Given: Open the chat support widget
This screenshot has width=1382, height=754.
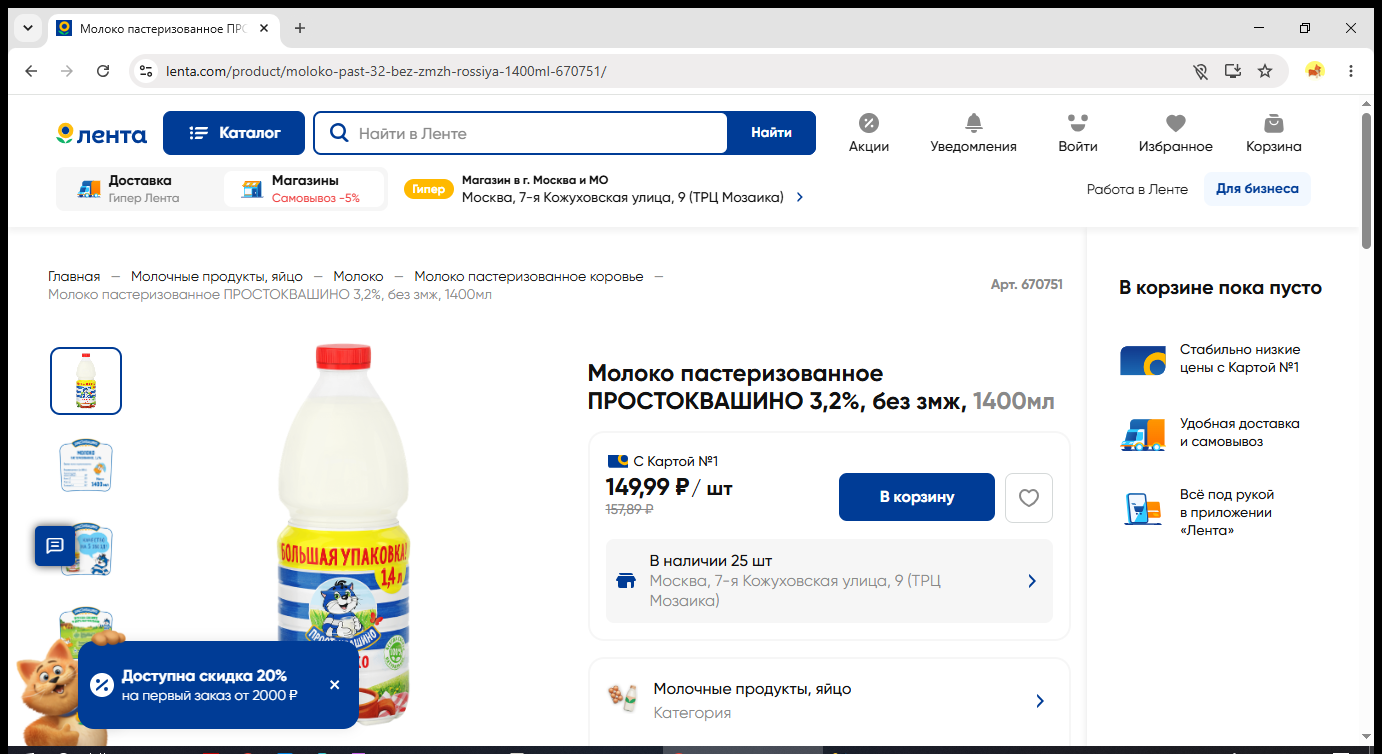Looking at the screenshot, I should (x=55, y=545).
